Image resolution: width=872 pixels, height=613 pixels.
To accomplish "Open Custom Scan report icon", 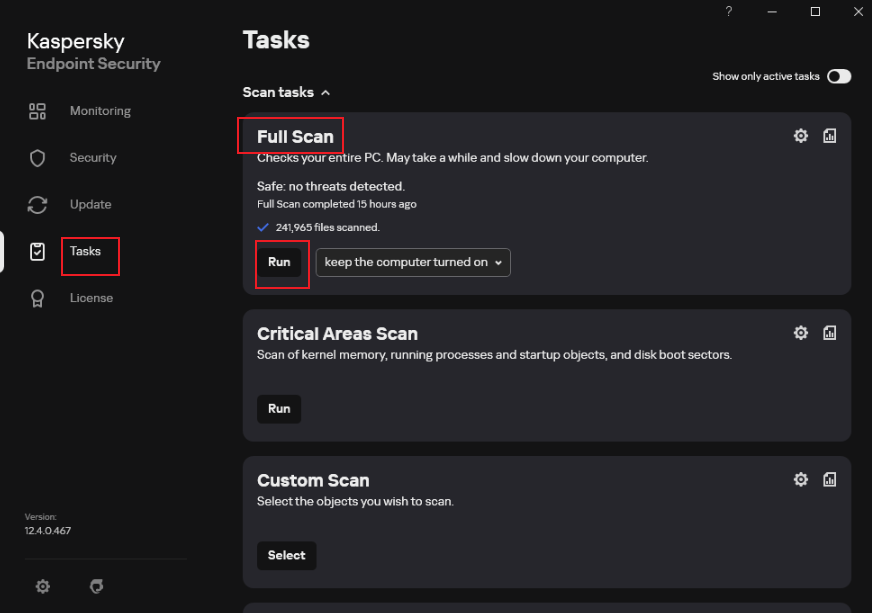I will [x=829, y=479].
